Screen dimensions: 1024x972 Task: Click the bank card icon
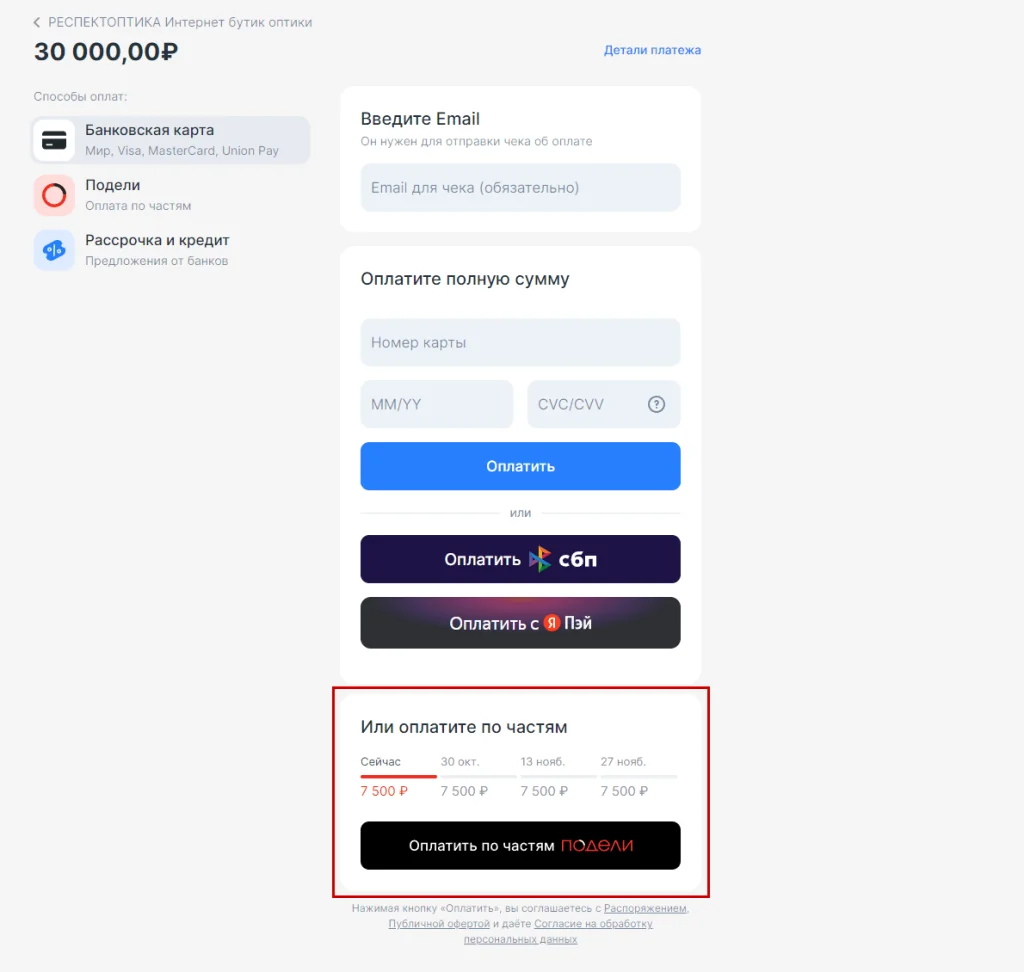[x=54, y=140]
